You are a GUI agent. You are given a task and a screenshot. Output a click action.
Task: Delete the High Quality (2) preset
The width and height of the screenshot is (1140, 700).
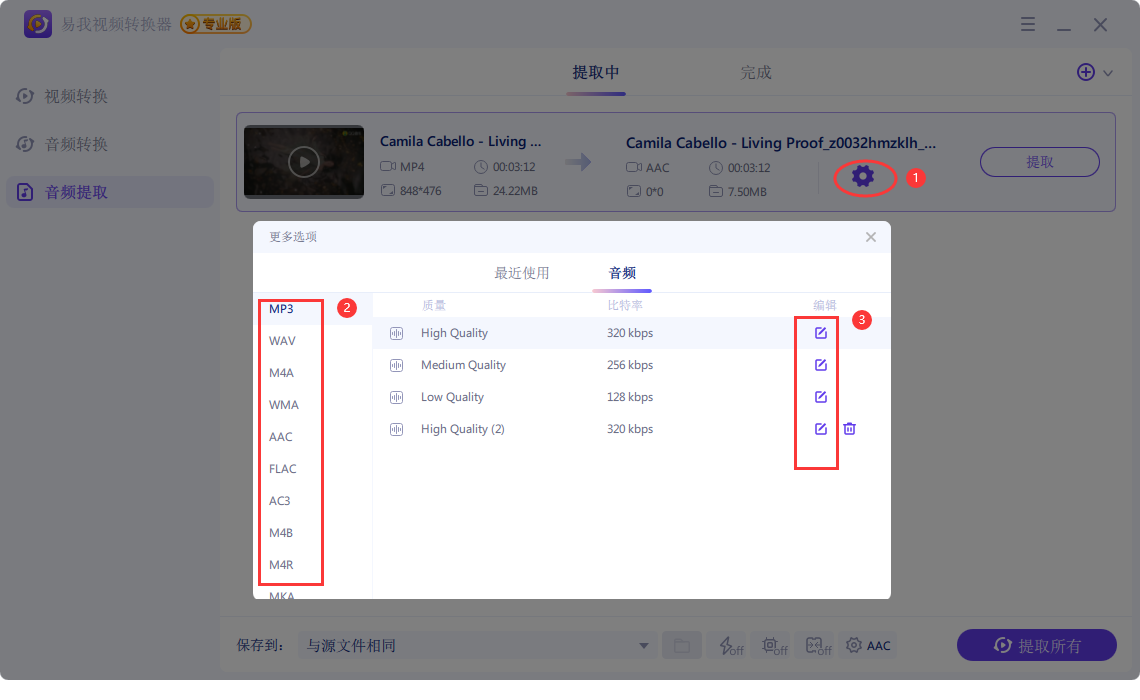[x=849, y=429]
